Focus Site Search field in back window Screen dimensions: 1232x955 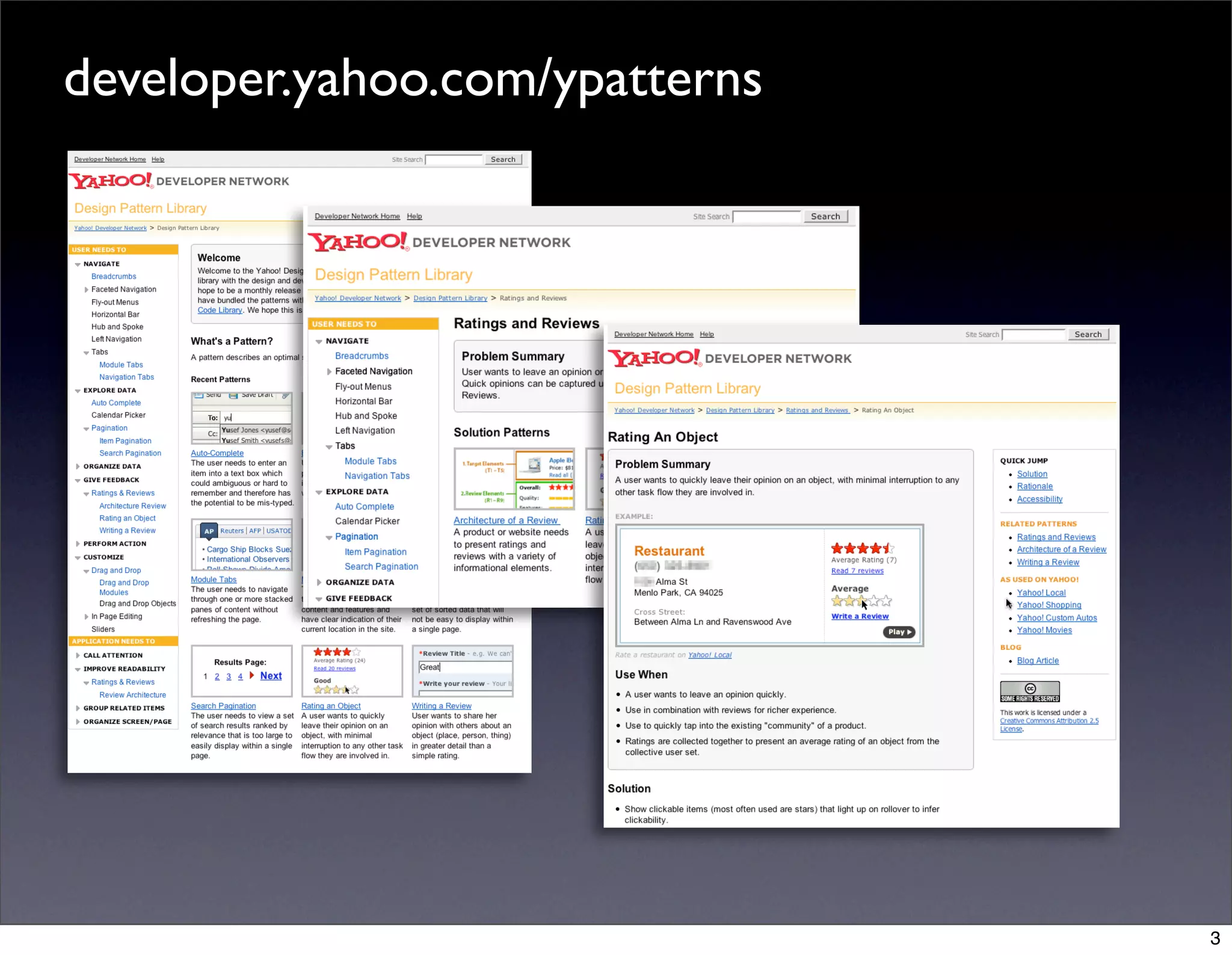coord(454,159)
